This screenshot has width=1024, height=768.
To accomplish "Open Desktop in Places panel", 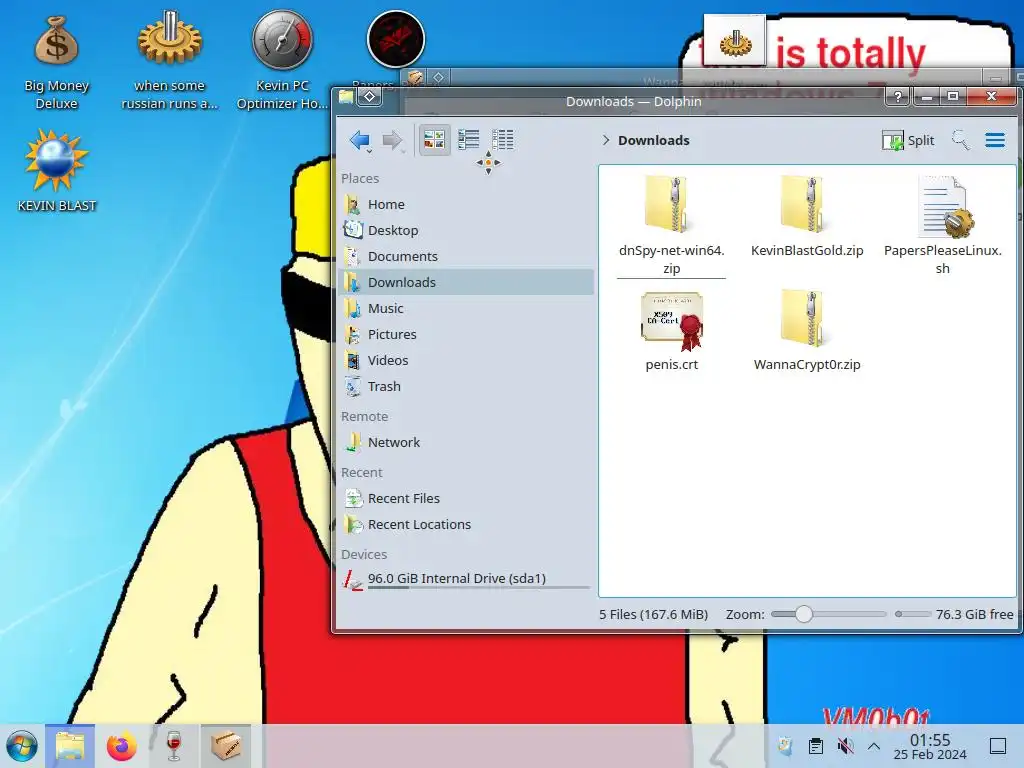I will [x=466, y=231].
